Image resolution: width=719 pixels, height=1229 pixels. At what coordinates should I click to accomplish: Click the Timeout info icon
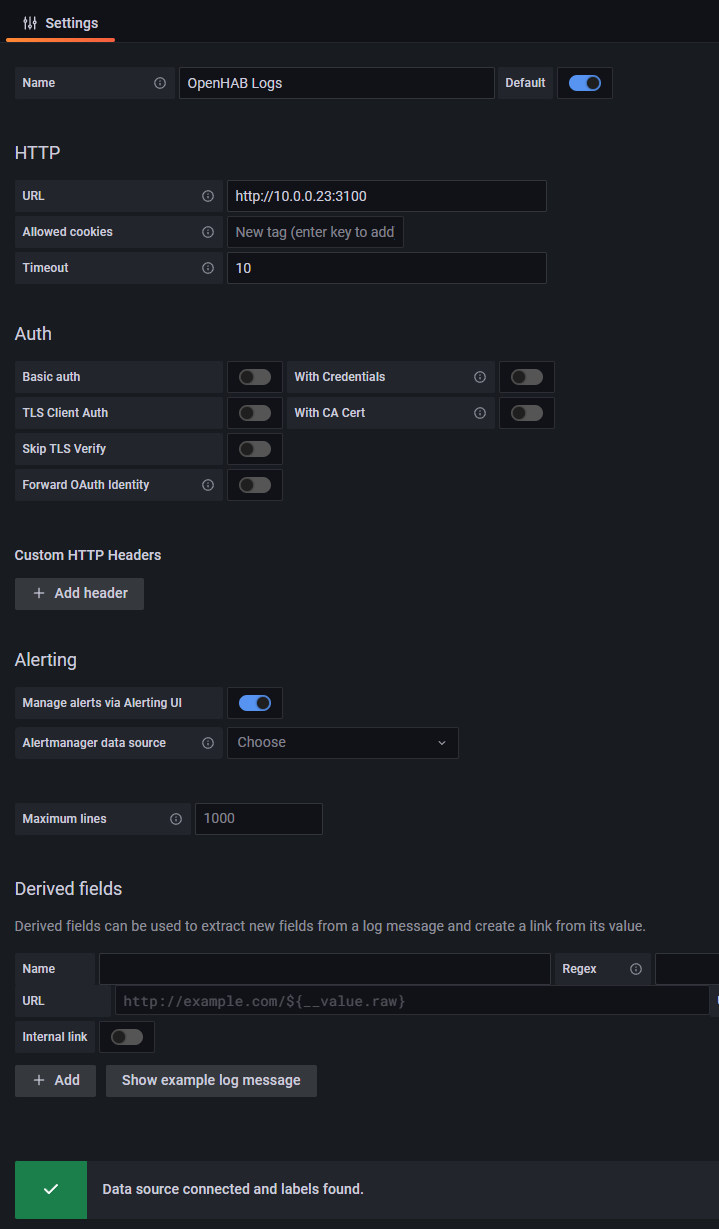208,268
